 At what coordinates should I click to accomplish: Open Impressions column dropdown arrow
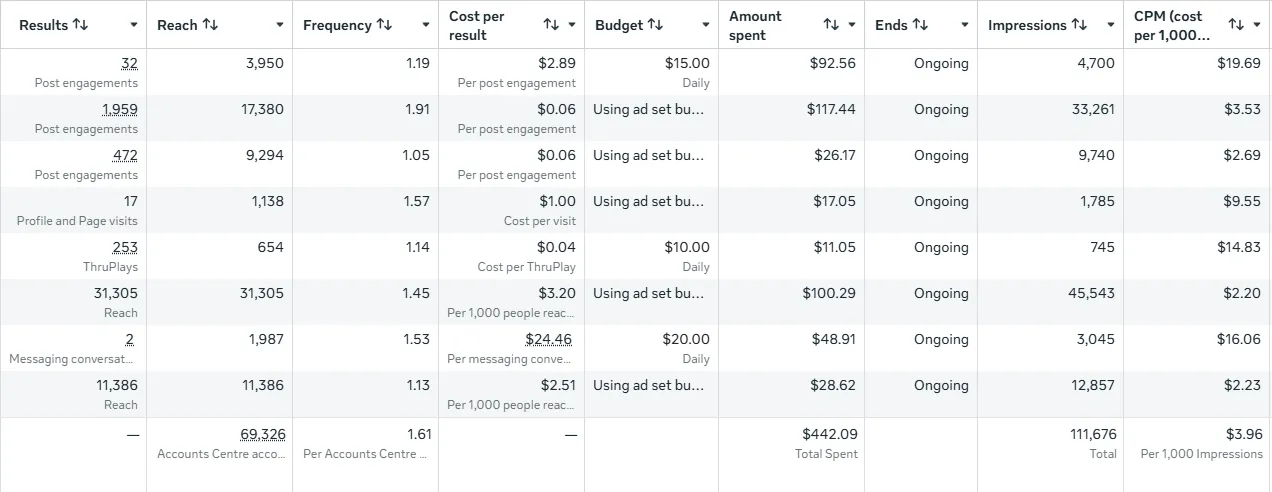coord(1111,25)
